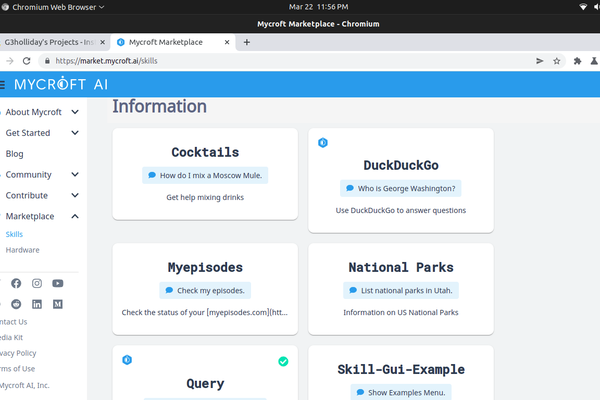Click the flask icon in browser toolbar
The image size is (600, 400).
pyautogui.click(x=594, y=61)
